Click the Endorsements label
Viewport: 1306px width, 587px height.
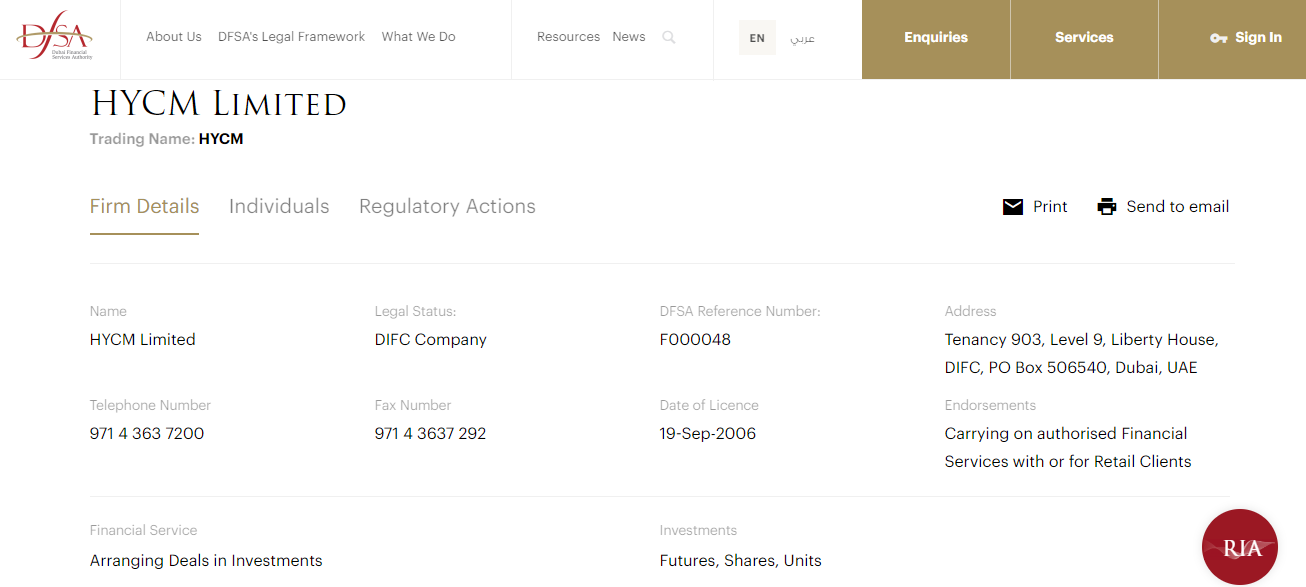tap(990, 406)
